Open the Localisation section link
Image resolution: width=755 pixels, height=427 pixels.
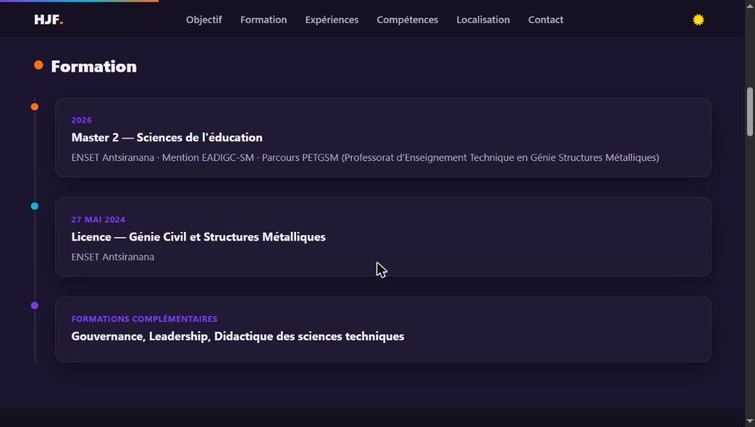[x=483, y=20]
